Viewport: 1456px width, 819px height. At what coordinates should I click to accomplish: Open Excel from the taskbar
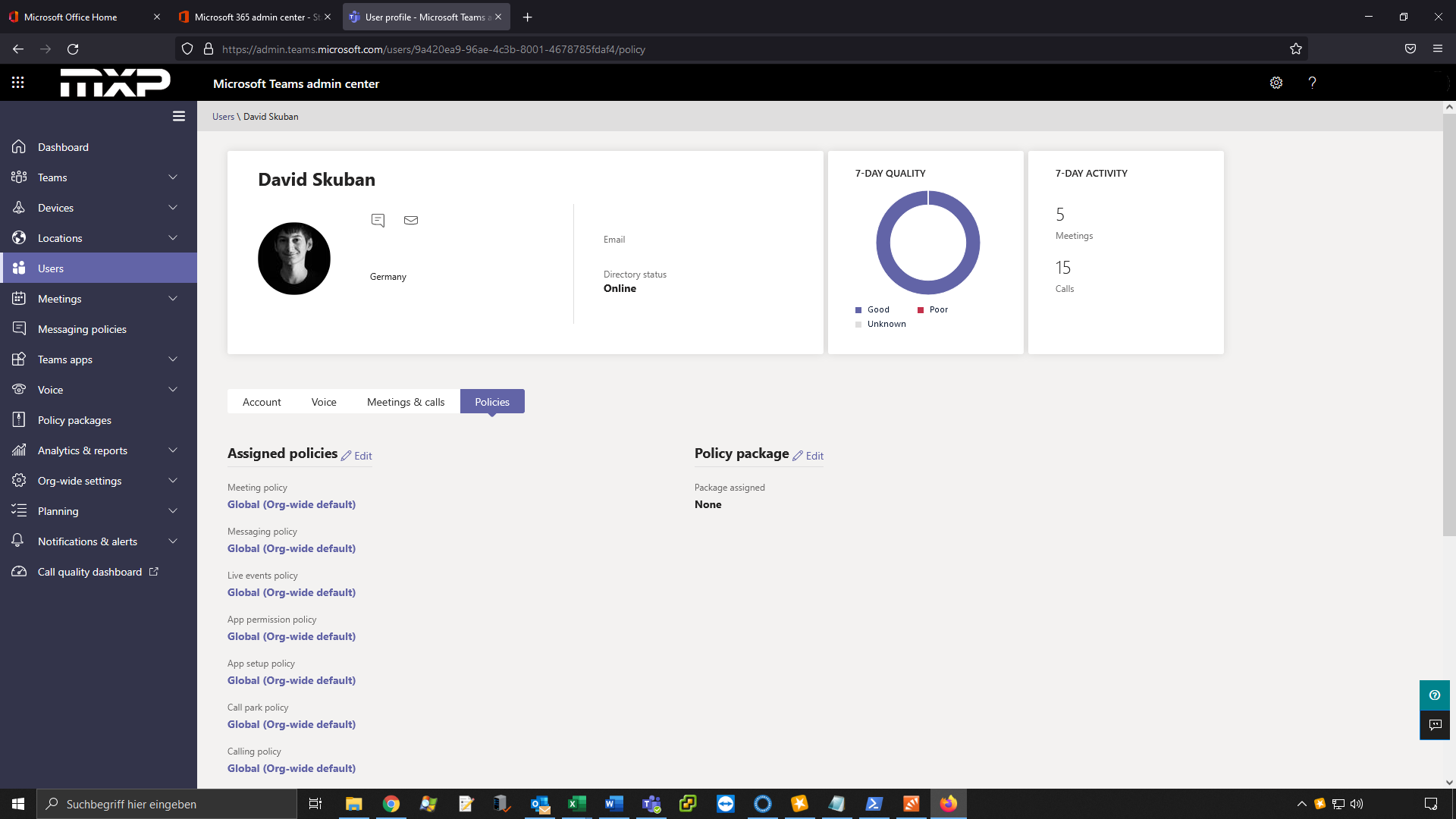point(577,804)
